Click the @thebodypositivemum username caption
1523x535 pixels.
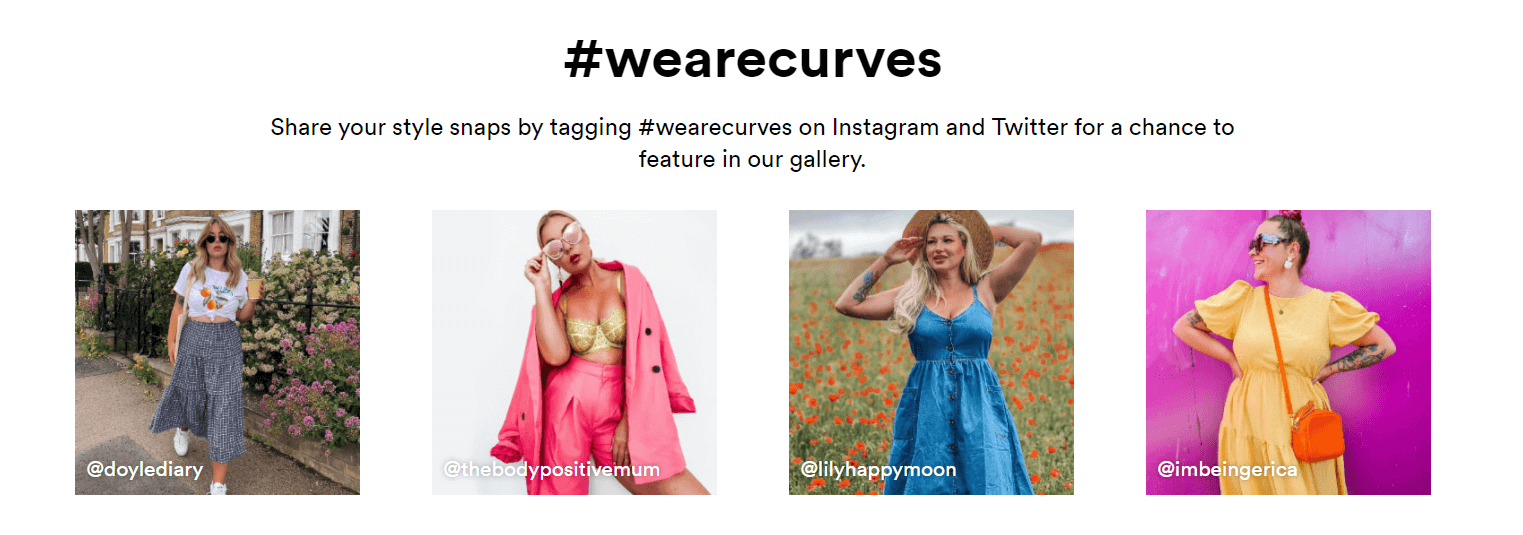click(551, 469)
